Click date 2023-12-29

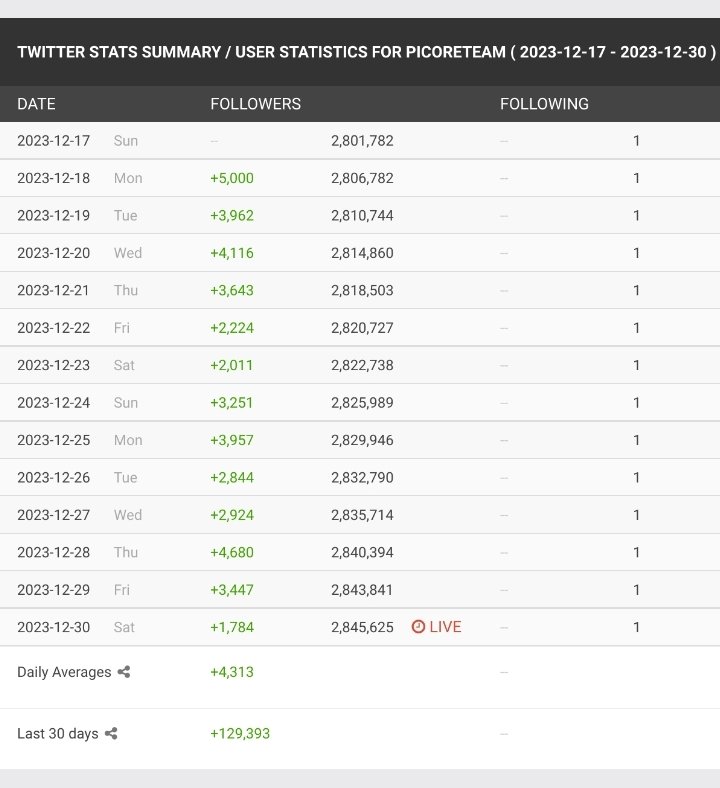(x=53, y=590)
